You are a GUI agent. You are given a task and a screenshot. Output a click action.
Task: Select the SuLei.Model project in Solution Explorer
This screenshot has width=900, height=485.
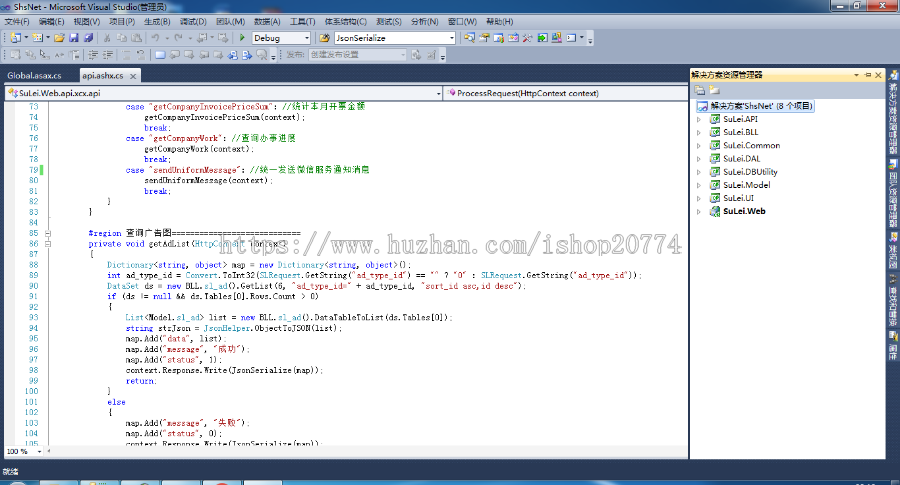(746, 185)
